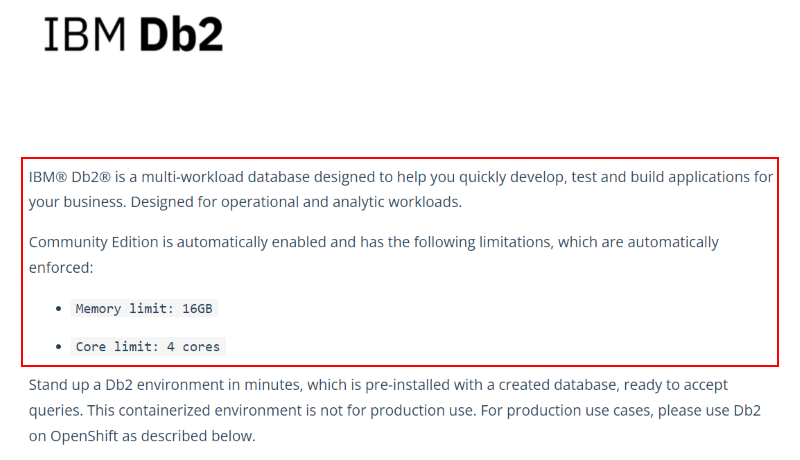The width and height of the screenshot is (800, 460).
Task: Click the word 'enforced:'
Action: (x=61, y=268)
